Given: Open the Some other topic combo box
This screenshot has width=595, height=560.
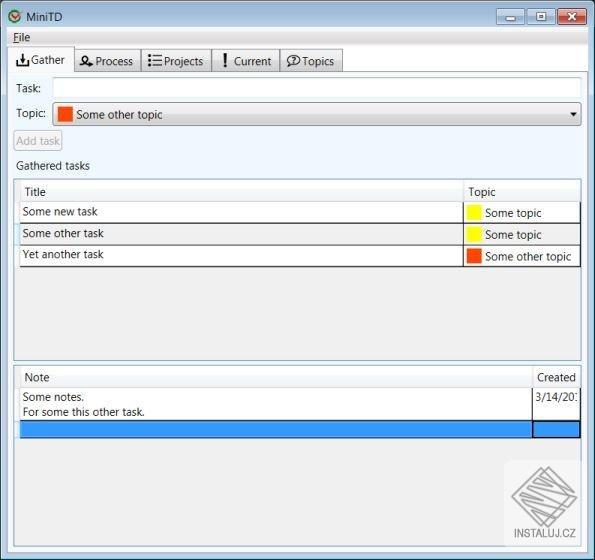Looking at the screenshot, I should (316, 114).
